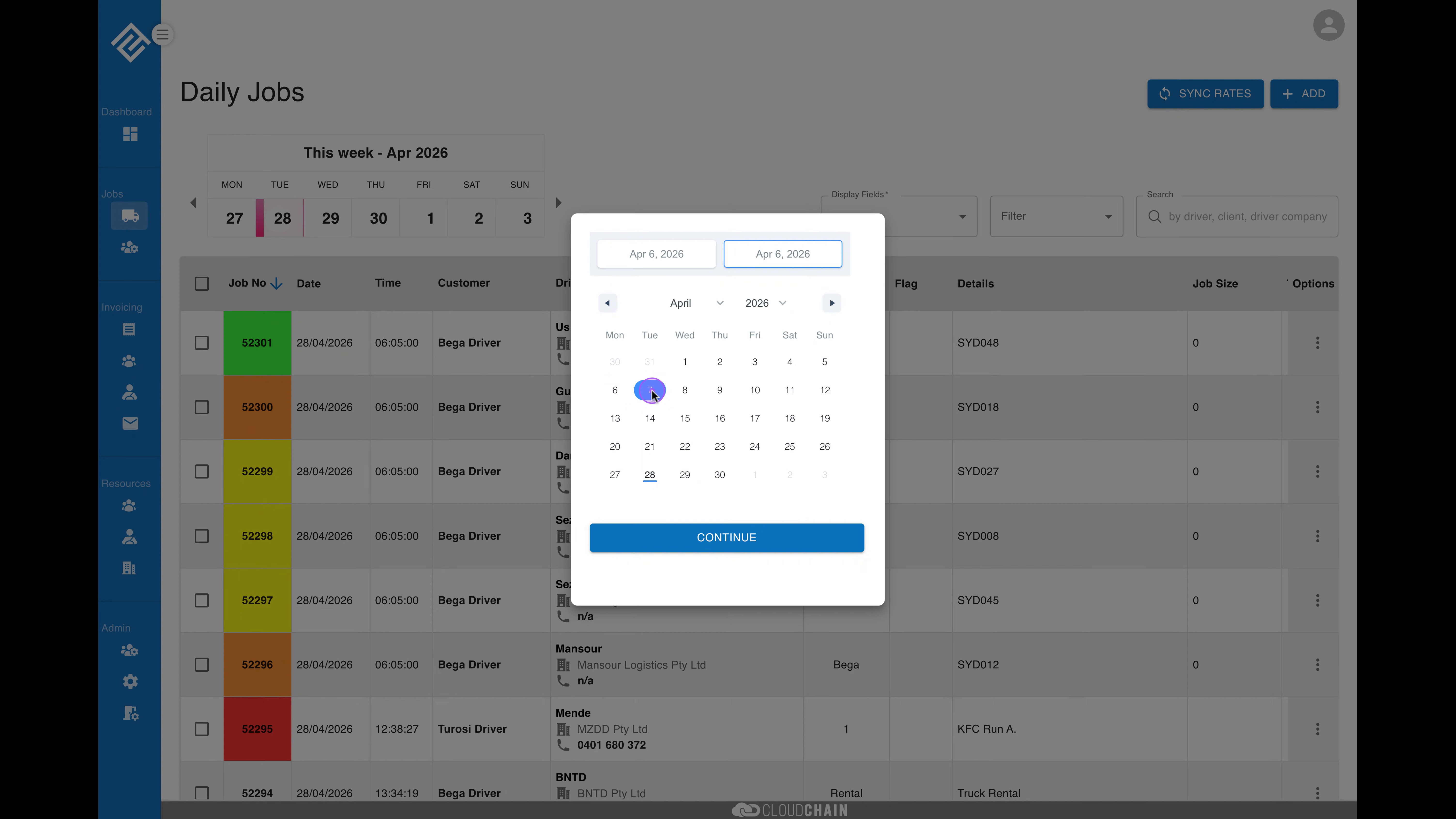This screenshot has height=819, width=1456.
Task: Expand the April month dropdown
Action: click(696, 303)
